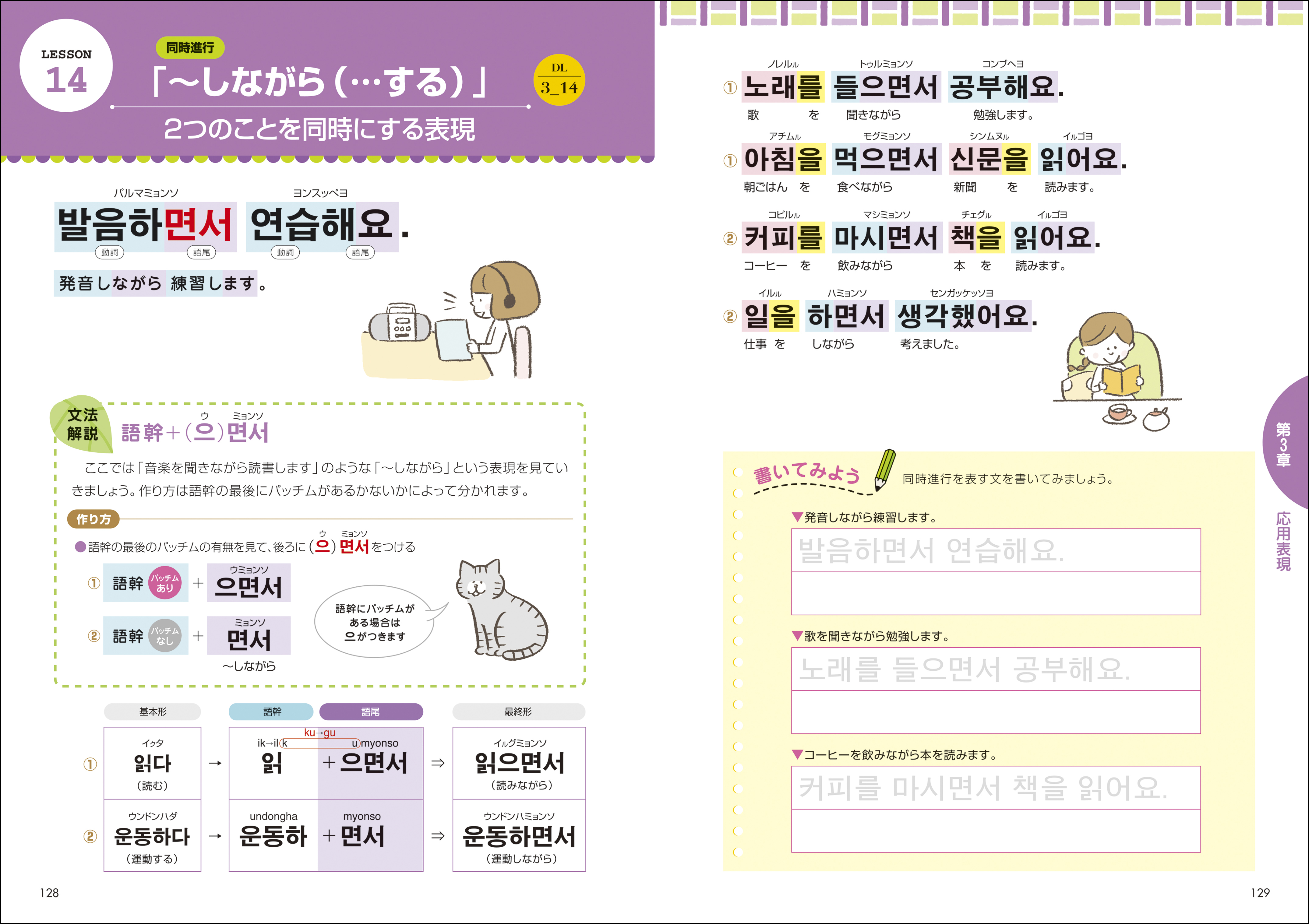Click the word 공부해요 in the first sentence
Viewport: 1309px width, 924px height.
tap(1003, 87)
